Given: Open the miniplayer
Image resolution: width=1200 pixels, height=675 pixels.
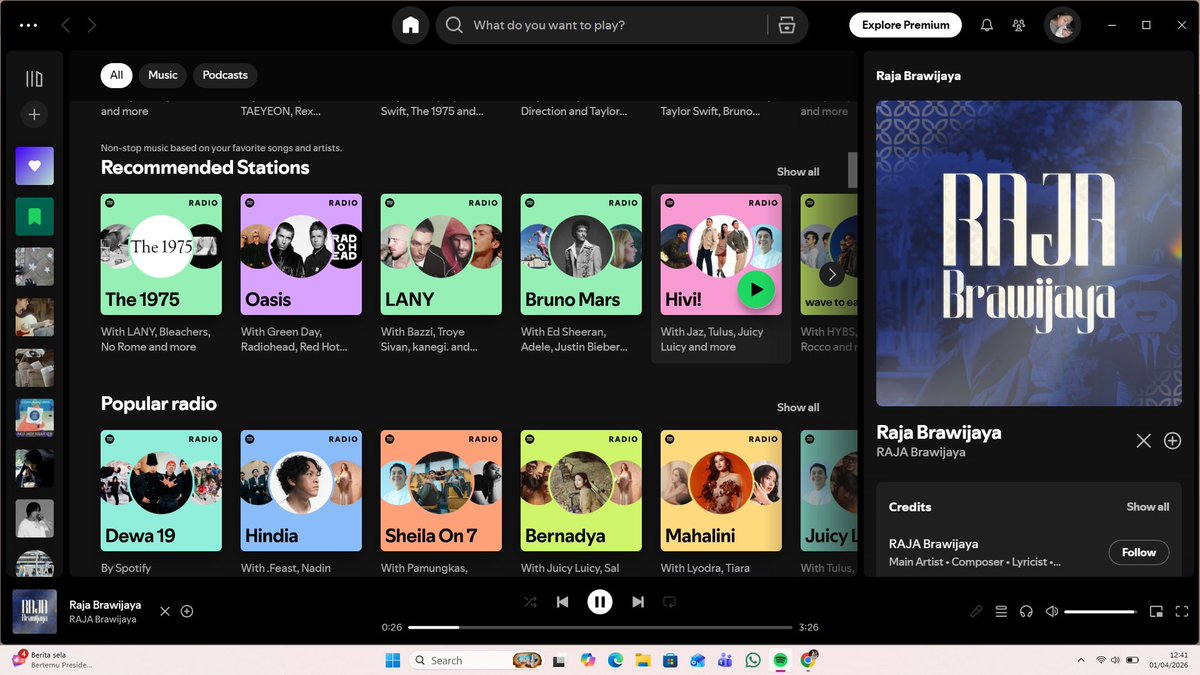Looking at the screenshot, I should pyautogui.click(x=1156, y=611).
